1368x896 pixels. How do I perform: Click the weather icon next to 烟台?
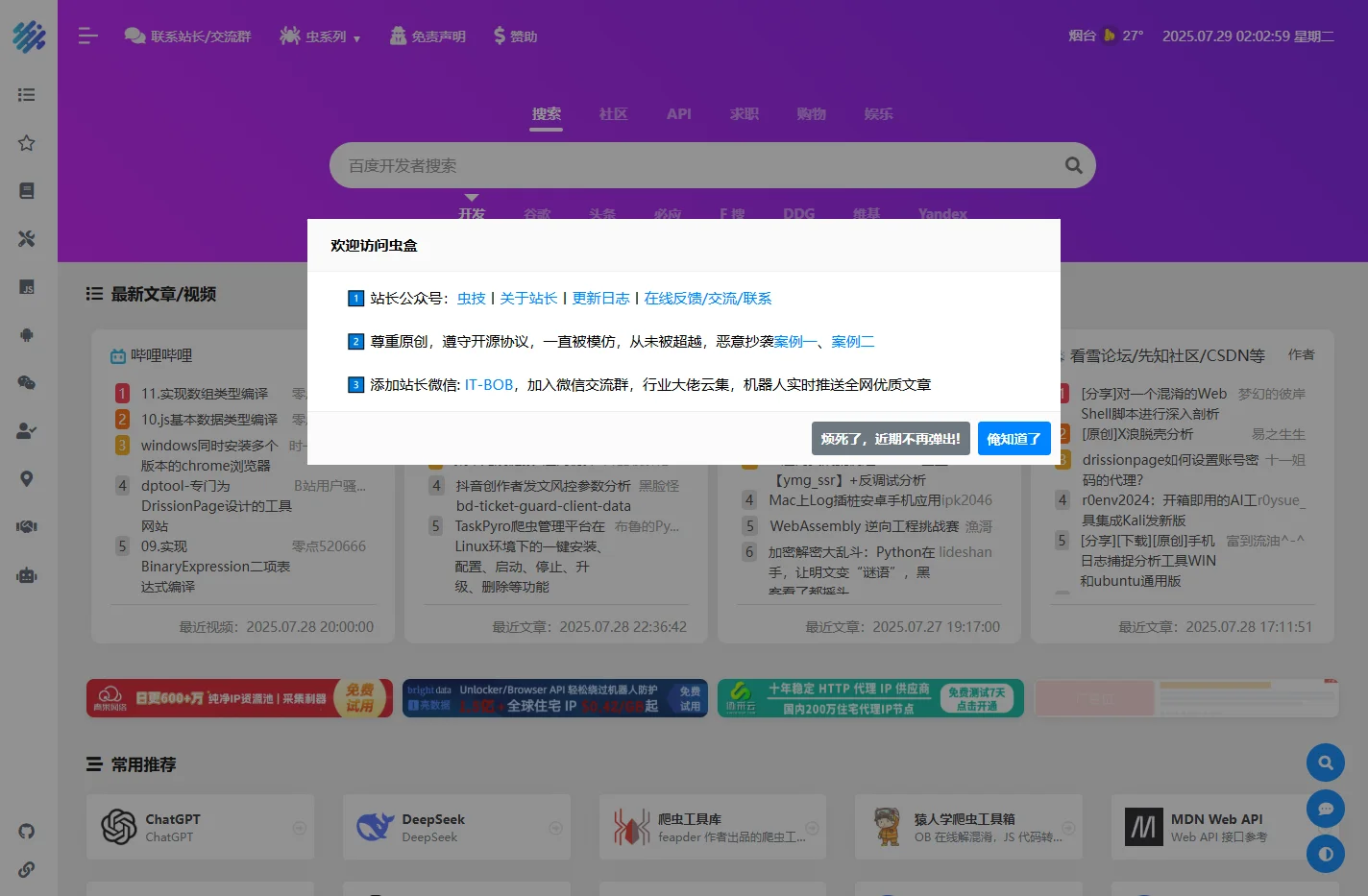click(1110, 36)
